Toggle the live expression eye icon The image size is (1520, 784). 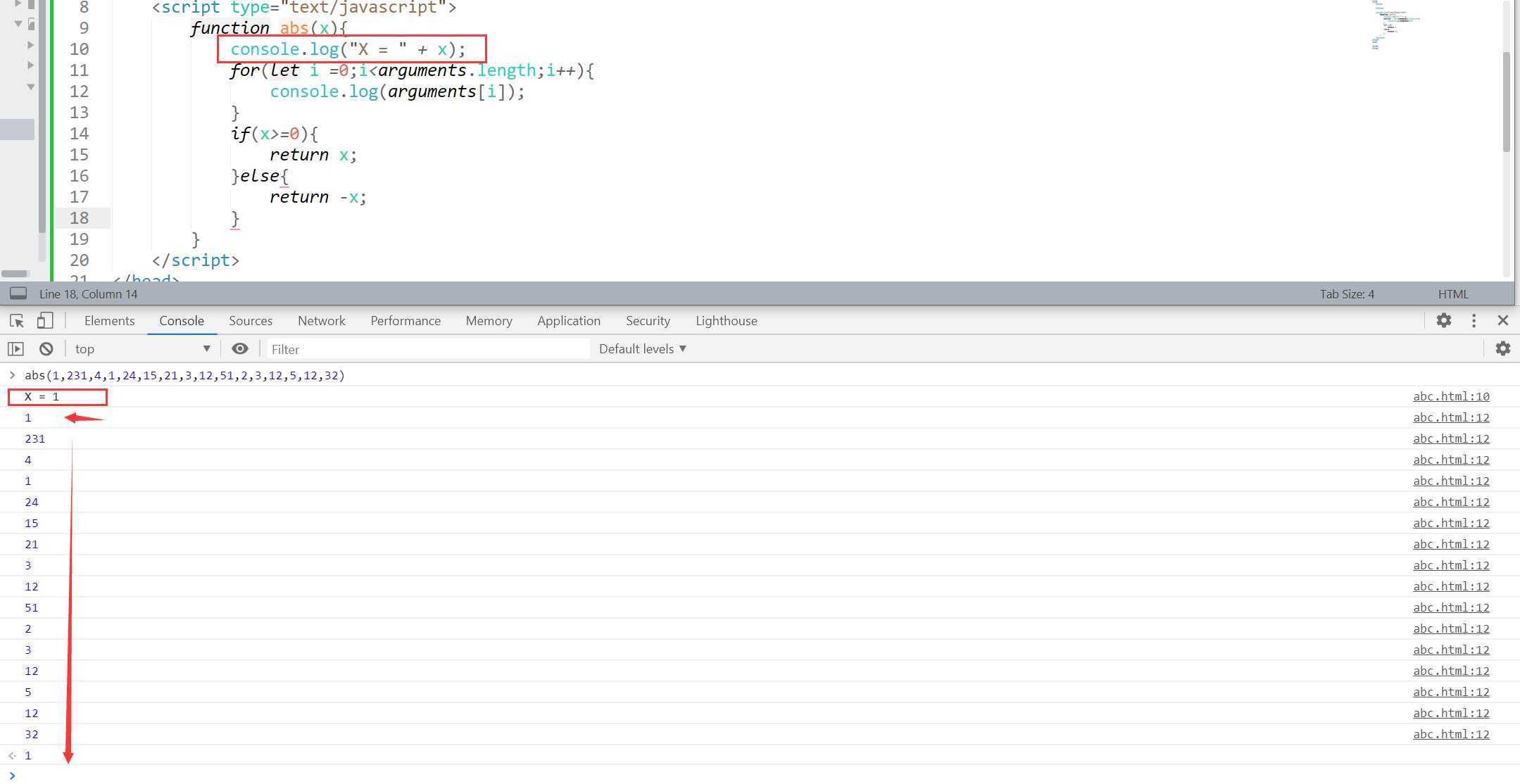(x=240, y=349)
